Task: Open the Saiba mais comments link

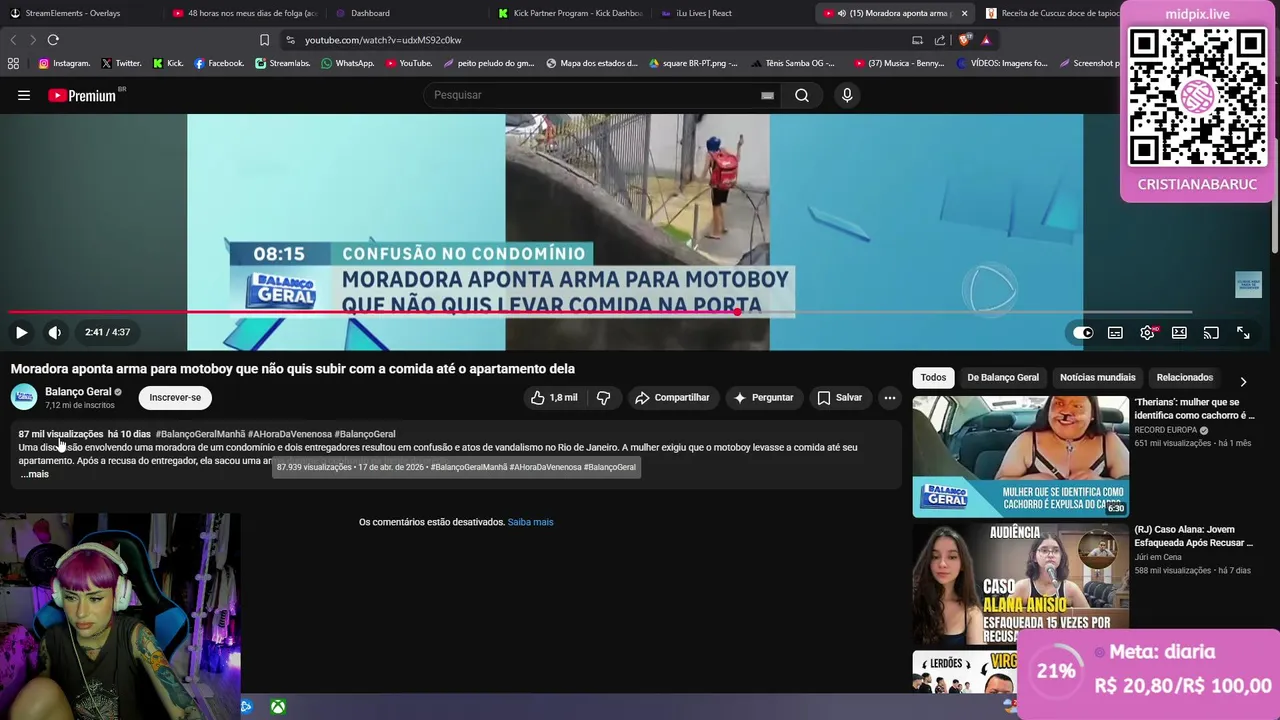Action: 530,522
